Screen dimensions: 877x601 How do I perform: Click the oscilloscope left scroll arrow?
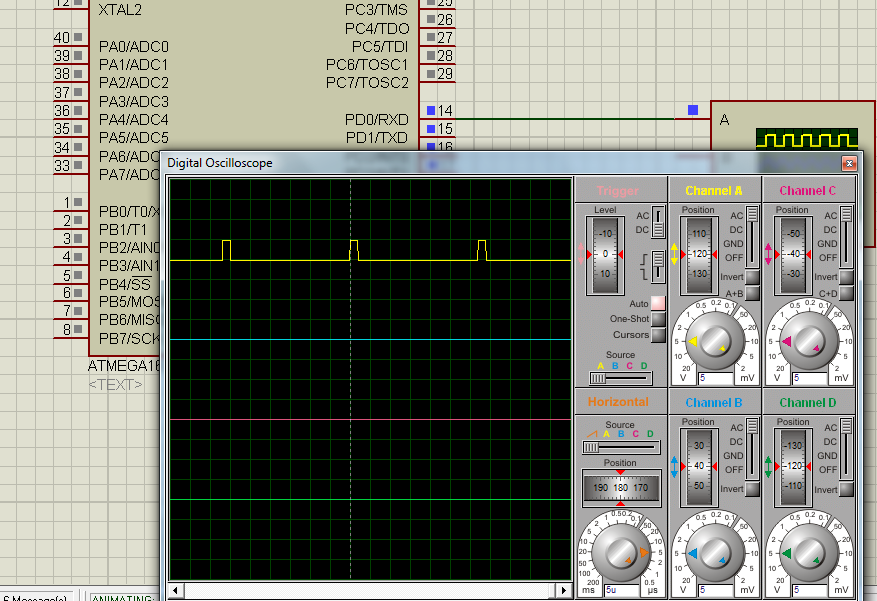[x=176, y=591]
